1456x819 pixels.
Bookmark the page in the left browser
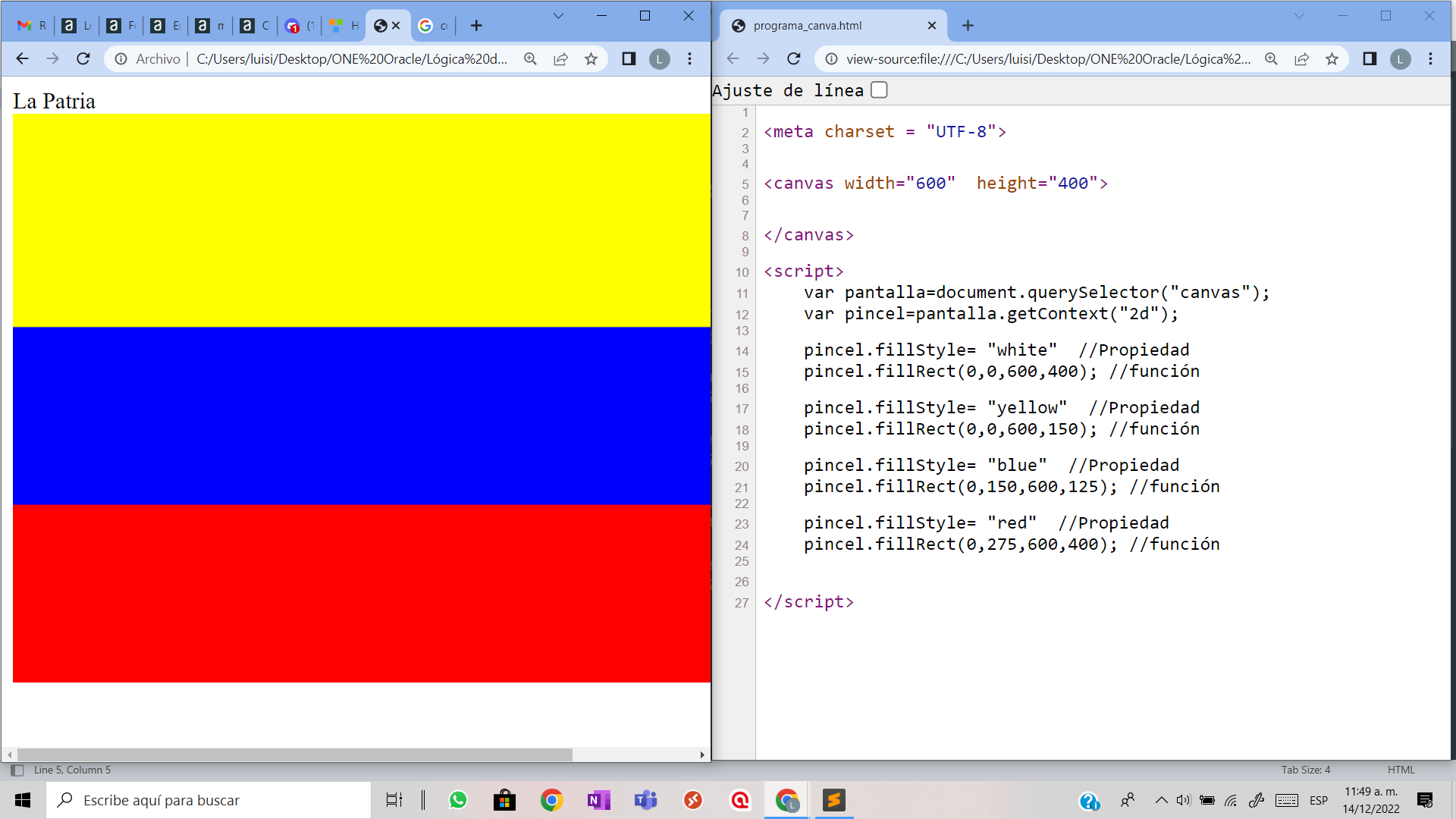[x=591, y=58]
